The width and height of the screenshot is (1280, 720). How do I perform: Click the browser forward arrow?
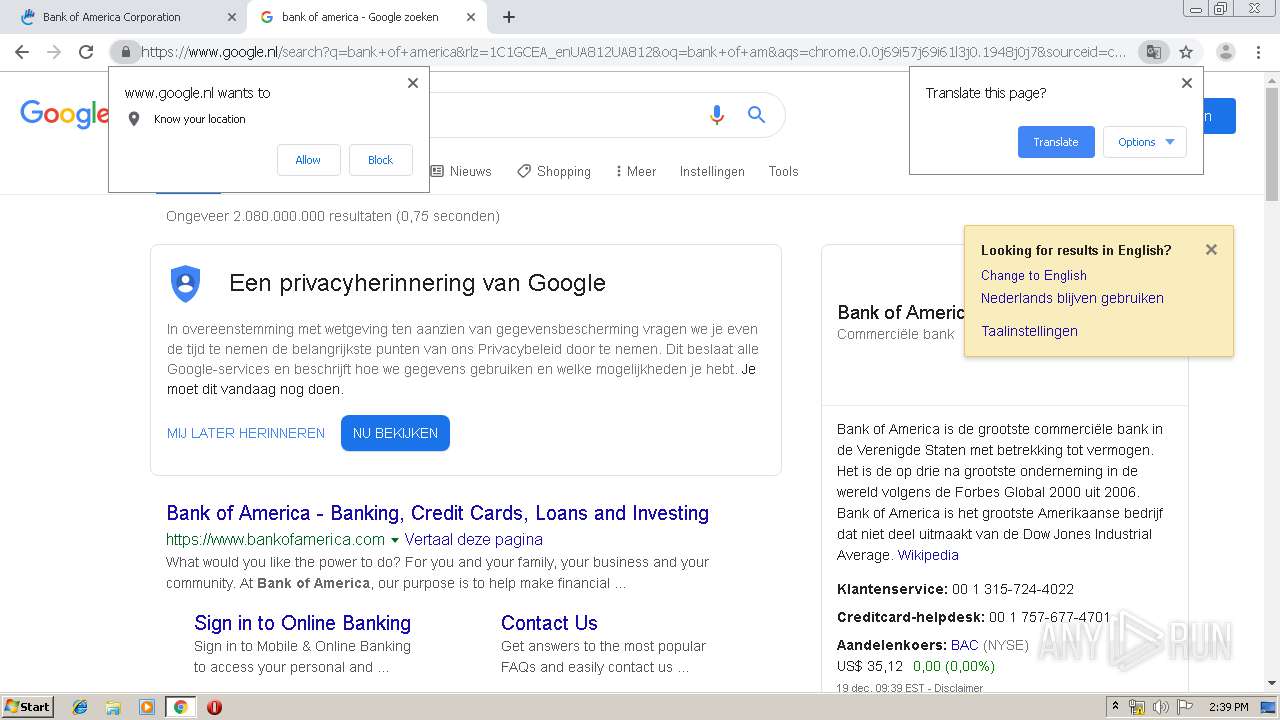coord(54,52)
